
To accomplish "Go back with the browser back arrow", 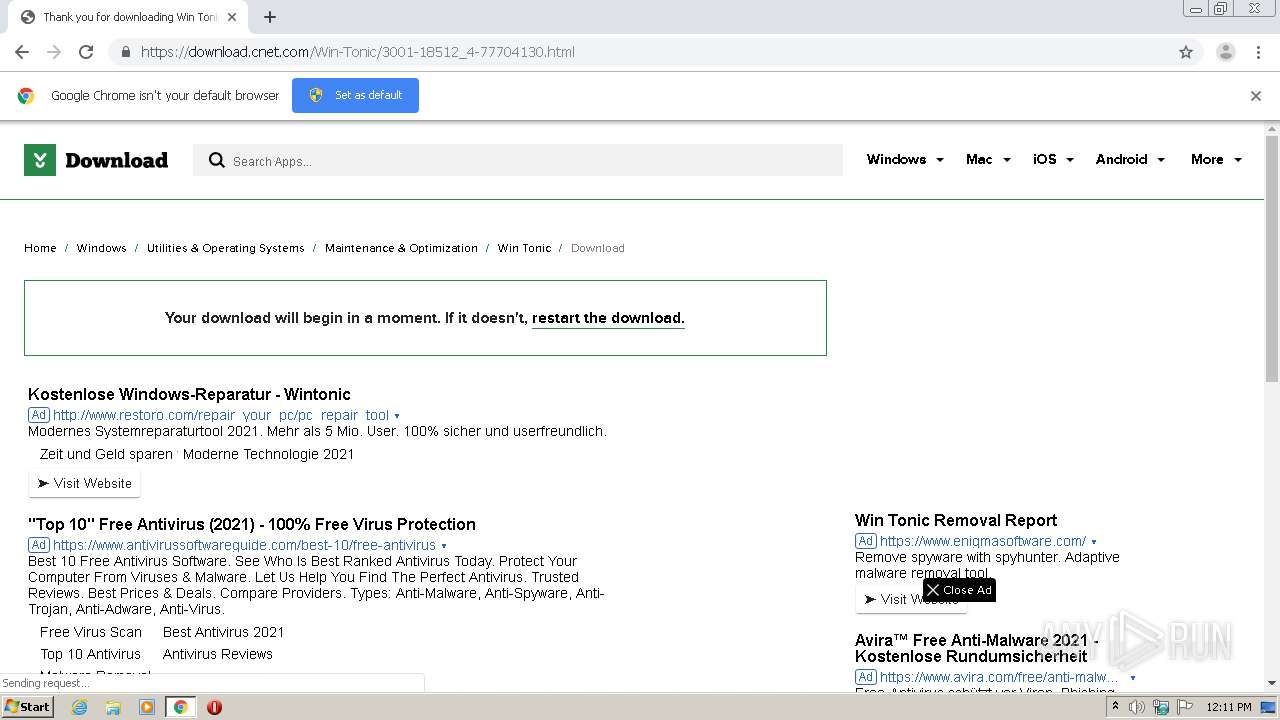I will 22,52.
